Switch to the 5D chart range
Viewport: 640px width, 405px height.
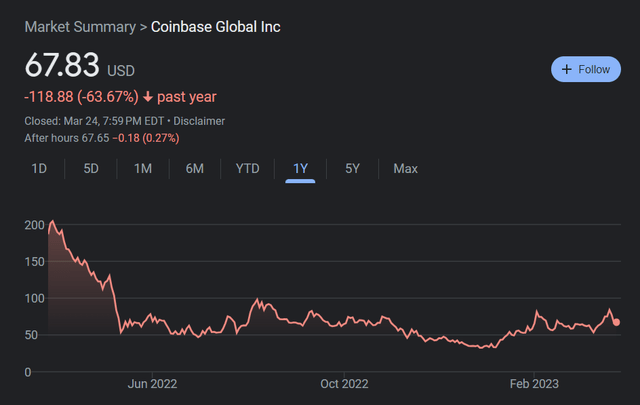tap(91, 169)
